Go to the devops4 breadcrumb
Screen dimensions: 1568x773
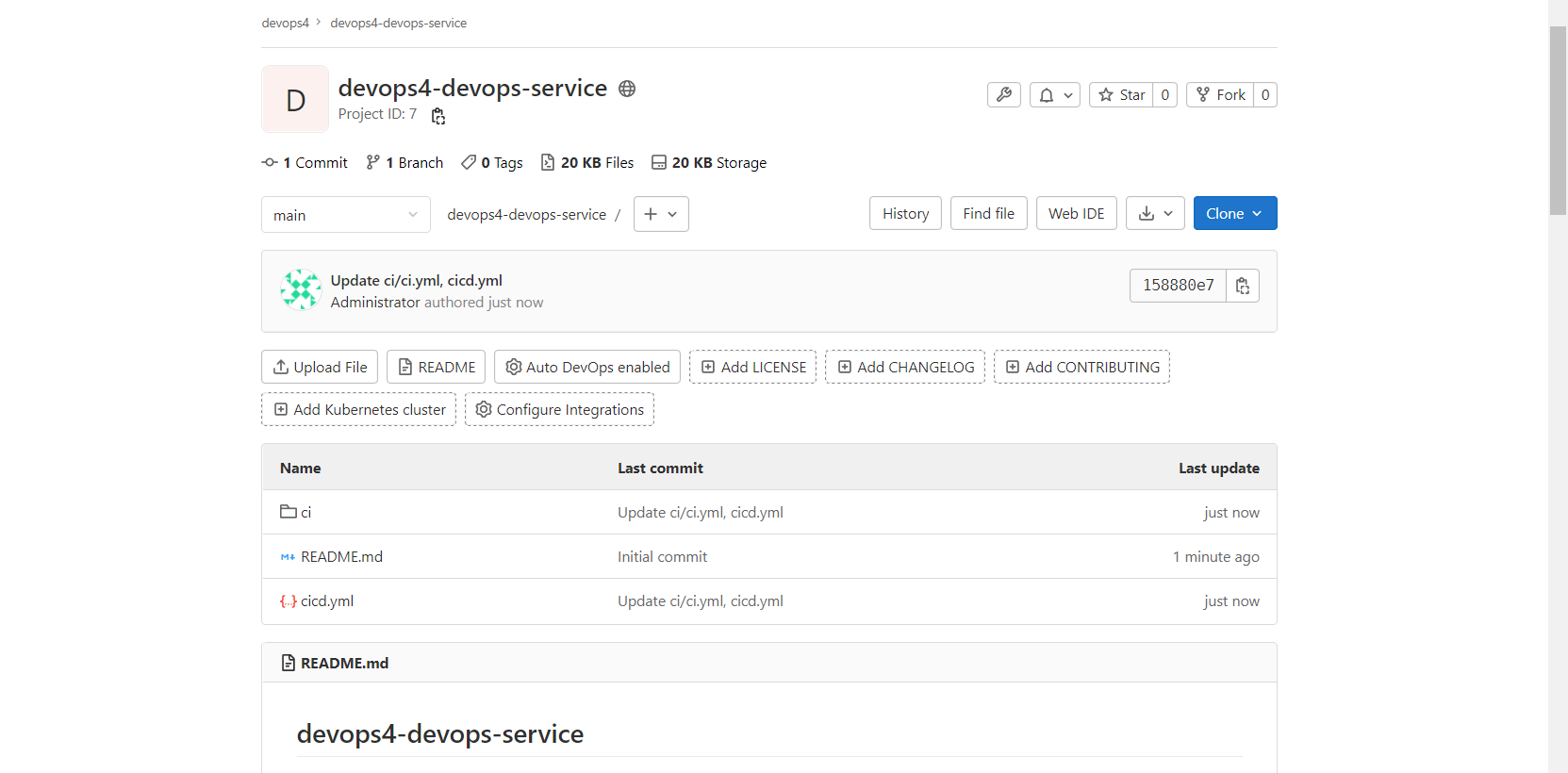(285, 24)
